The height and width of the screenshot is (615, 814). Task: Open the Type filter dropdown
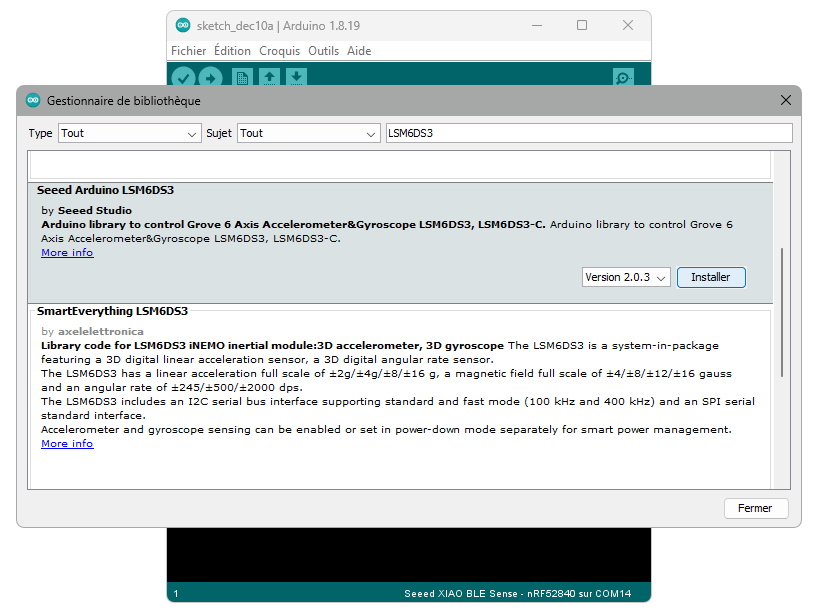coord(130,133)
